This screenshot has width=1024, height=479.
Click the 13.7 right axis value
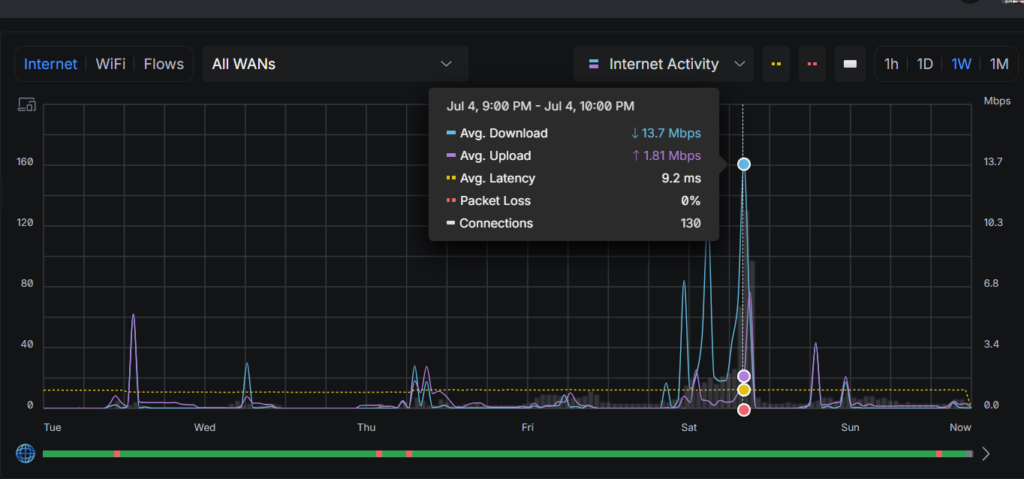click(993, 161)
